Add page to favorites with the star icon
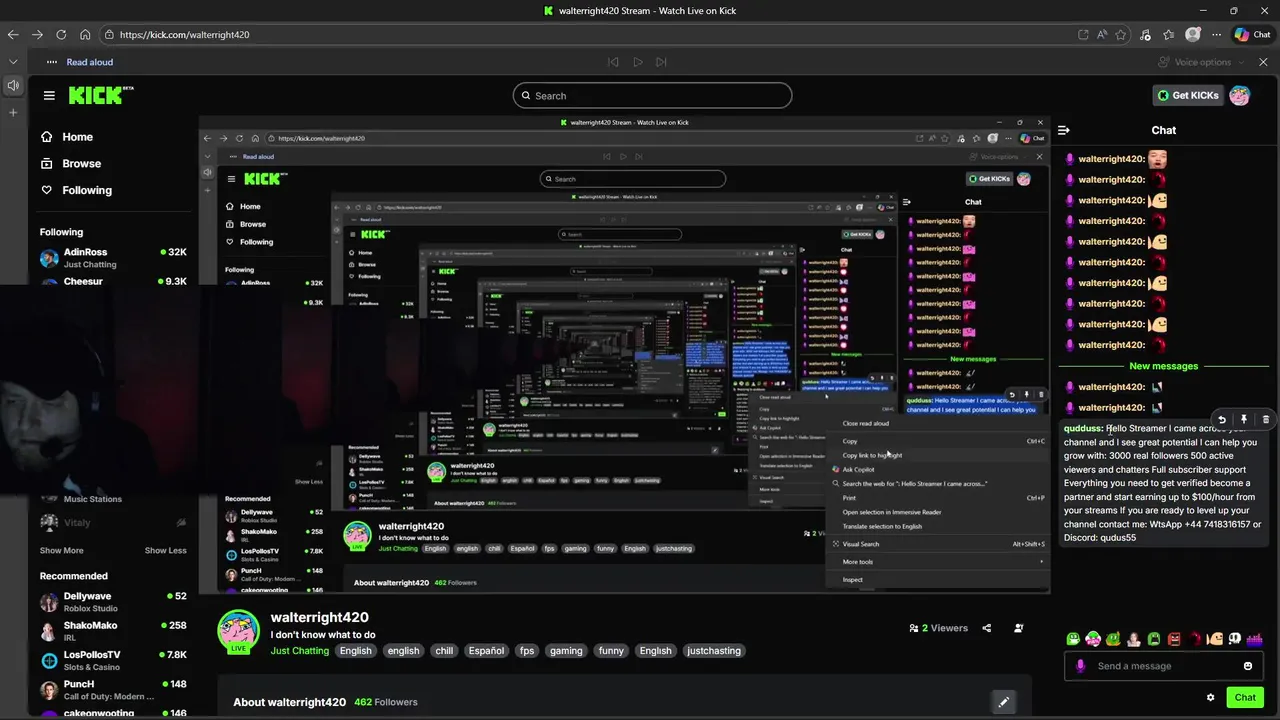This screenshot has height=720, width=1280. pyautogui.click(x=1121, y=34)
